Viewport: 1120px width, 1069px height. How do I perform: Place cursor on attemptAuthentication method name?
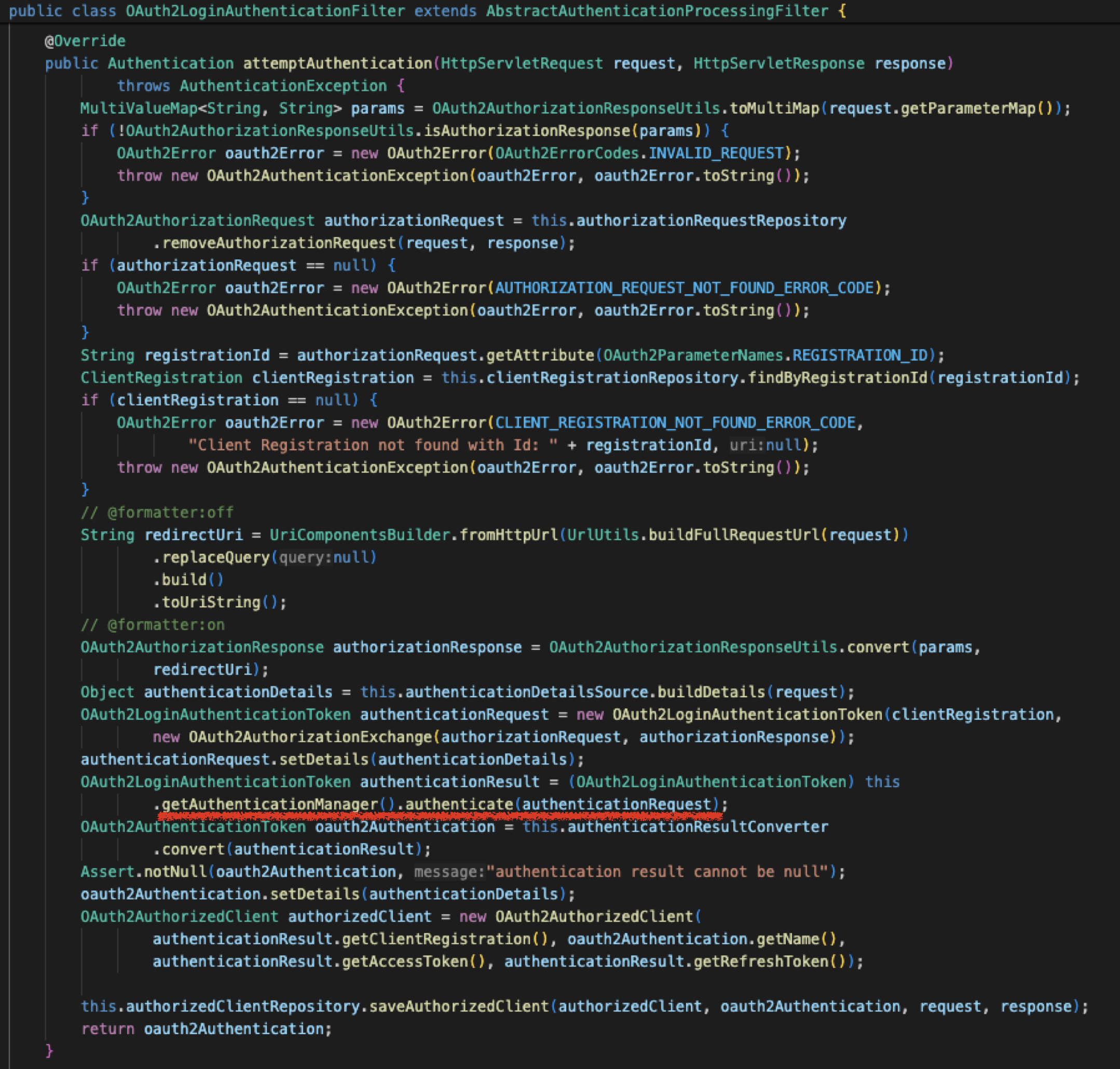[337, 63]
